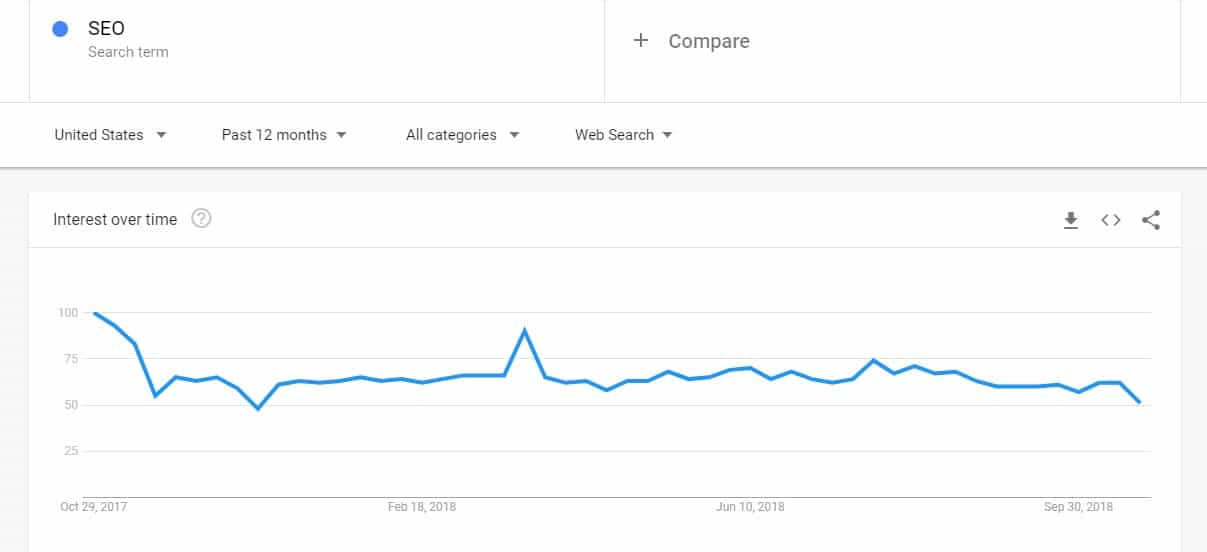This screenshot has height=552, width=1207.
Task: Open the United States region dropdown
Action: (x=110, y=135)
